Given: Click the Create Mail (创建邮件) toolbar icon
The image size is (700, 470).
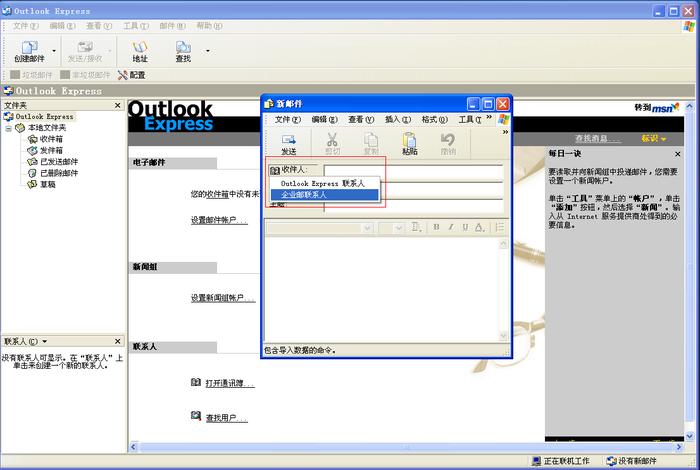Looking at the screenshot, I should pyautogui.click(x=29, y=51).
